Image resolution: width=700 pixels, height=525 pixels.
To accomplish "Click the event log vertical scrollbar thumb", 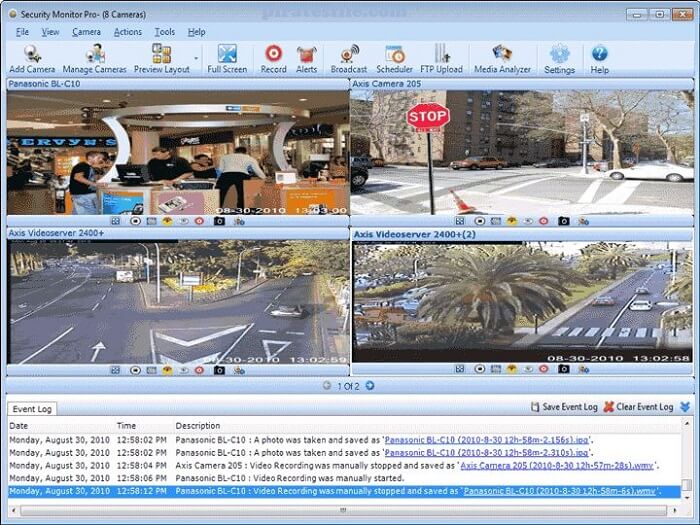I will (687, 484).
